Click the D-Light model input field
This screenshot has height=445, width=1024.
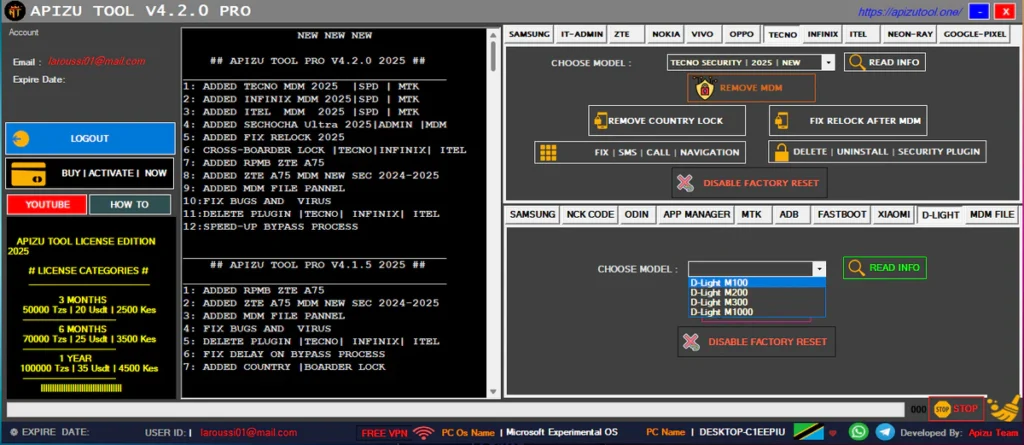750,269
